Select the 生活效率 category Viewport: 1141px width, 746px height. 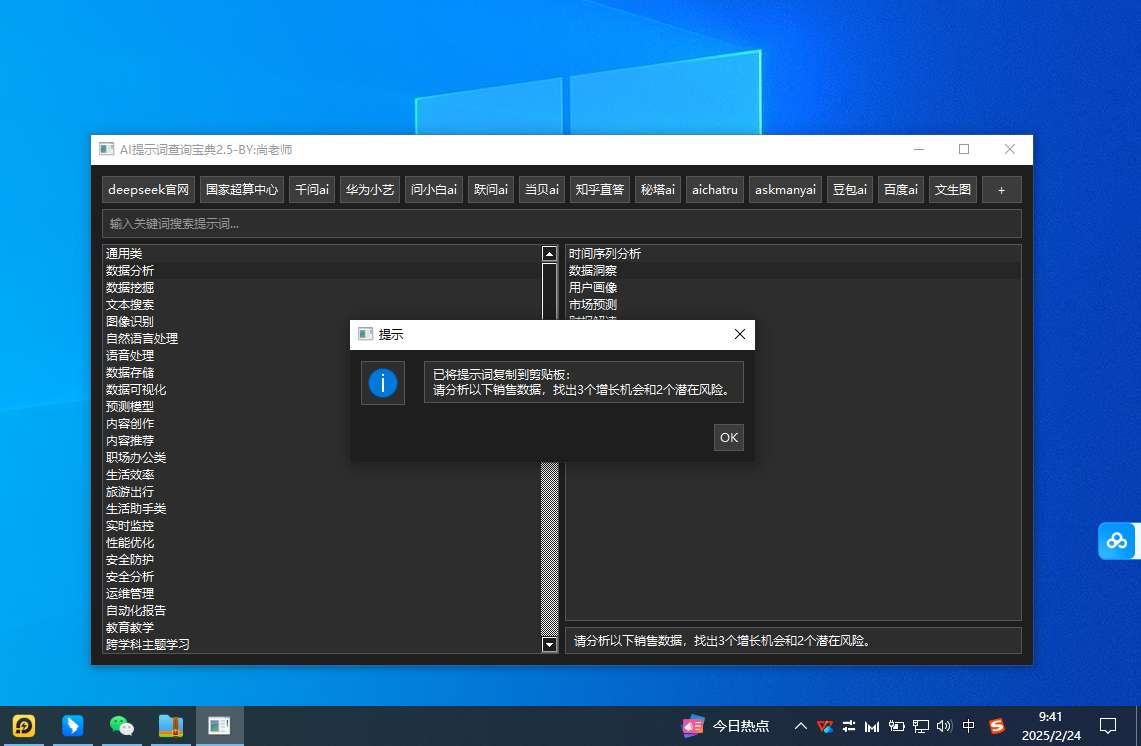click(x=322, y=475)
